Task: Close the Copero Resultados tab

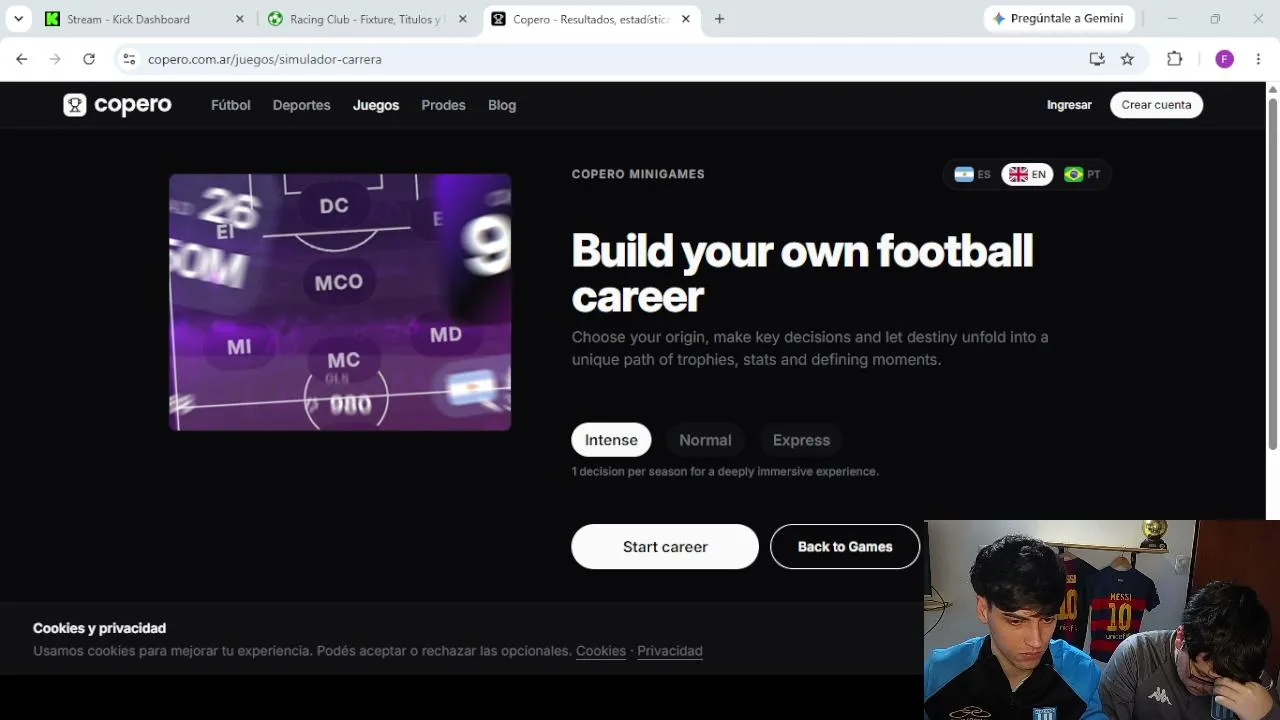Action: pyautogui.click(x=685, y=19)
